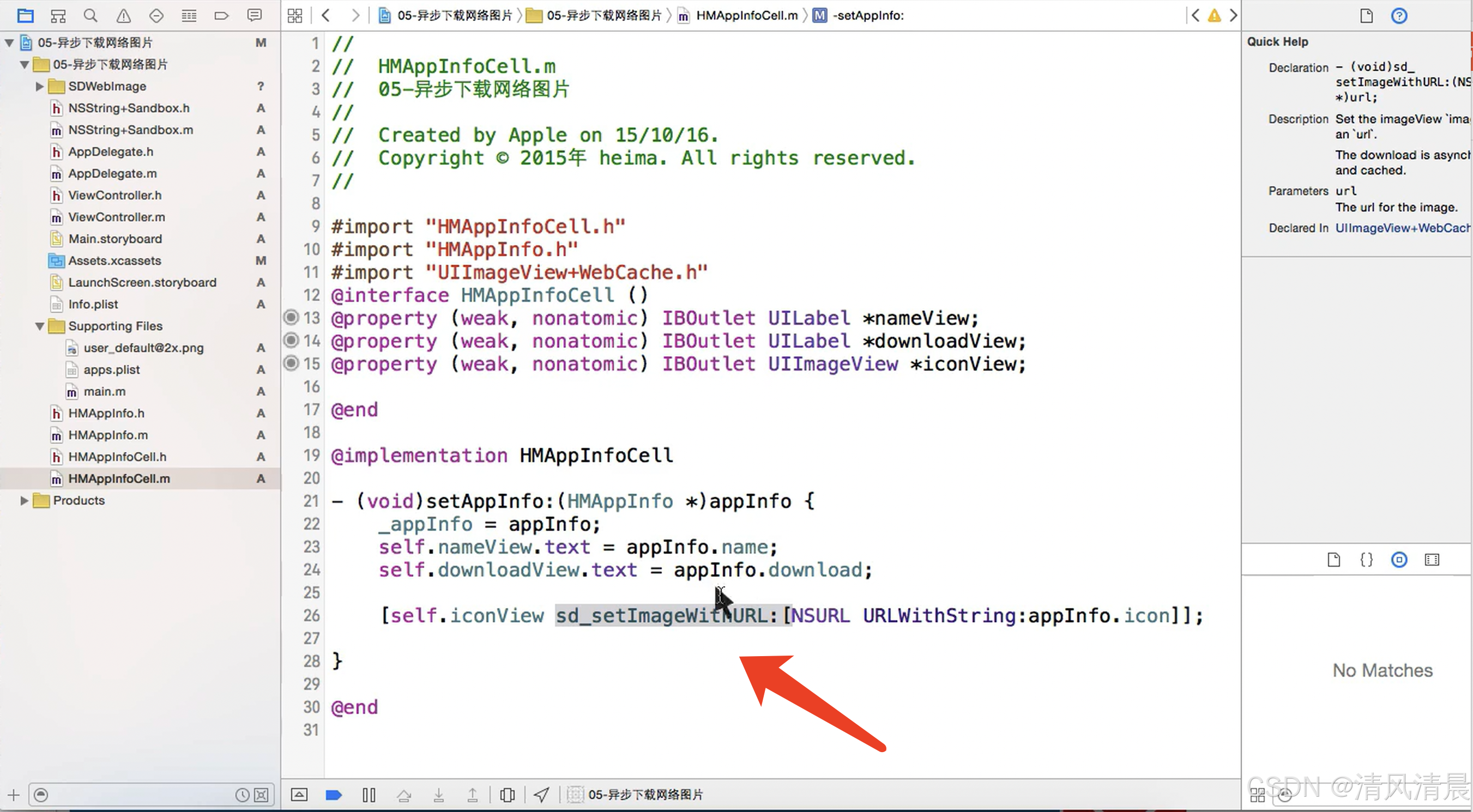The height and width of the screenshot is (812, 1473).
Task: Click the Related Items grid icon
Action: click(295, 15)
